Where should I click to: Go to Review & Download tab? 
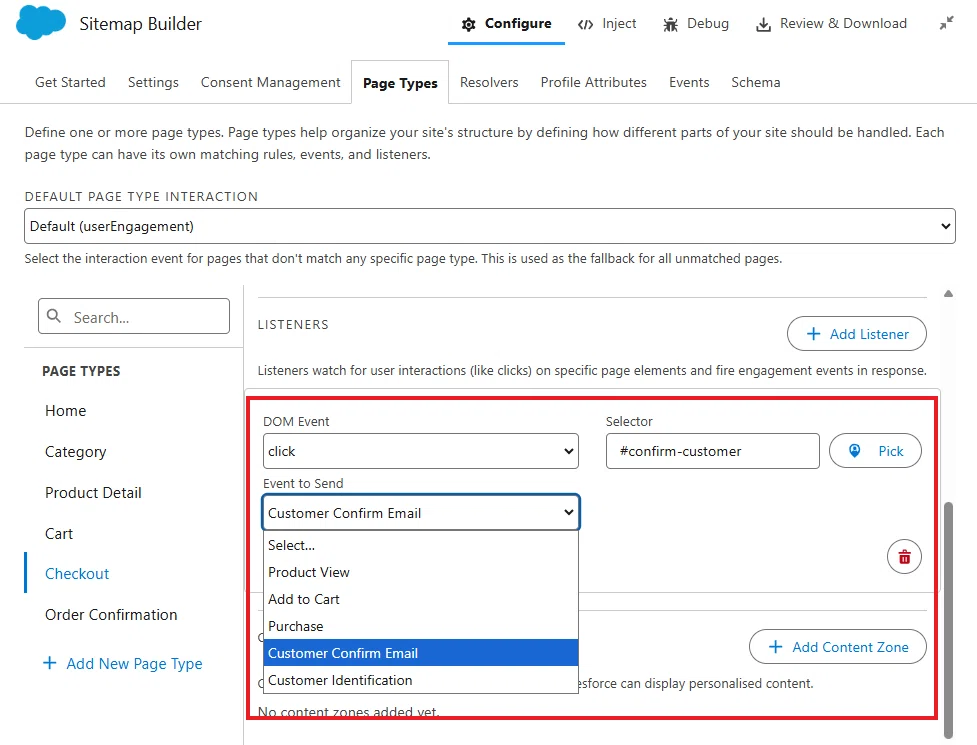[x=831, y=24]
